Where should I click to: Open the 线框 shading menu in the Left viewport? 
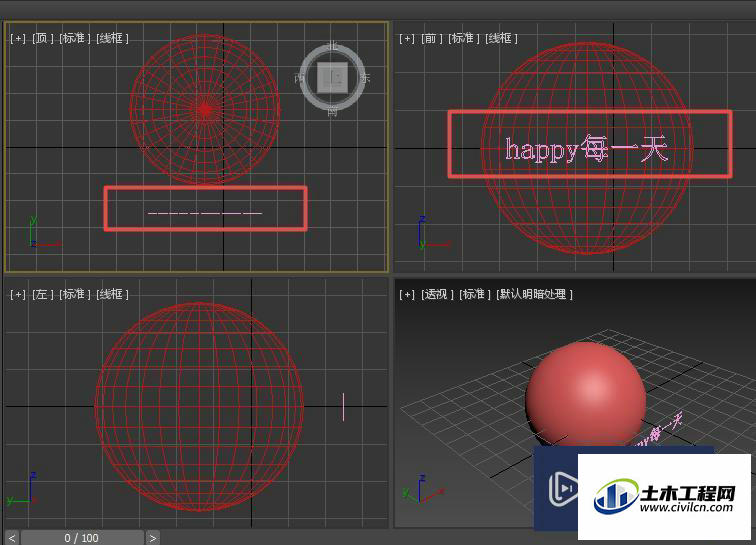coord(112,294)
